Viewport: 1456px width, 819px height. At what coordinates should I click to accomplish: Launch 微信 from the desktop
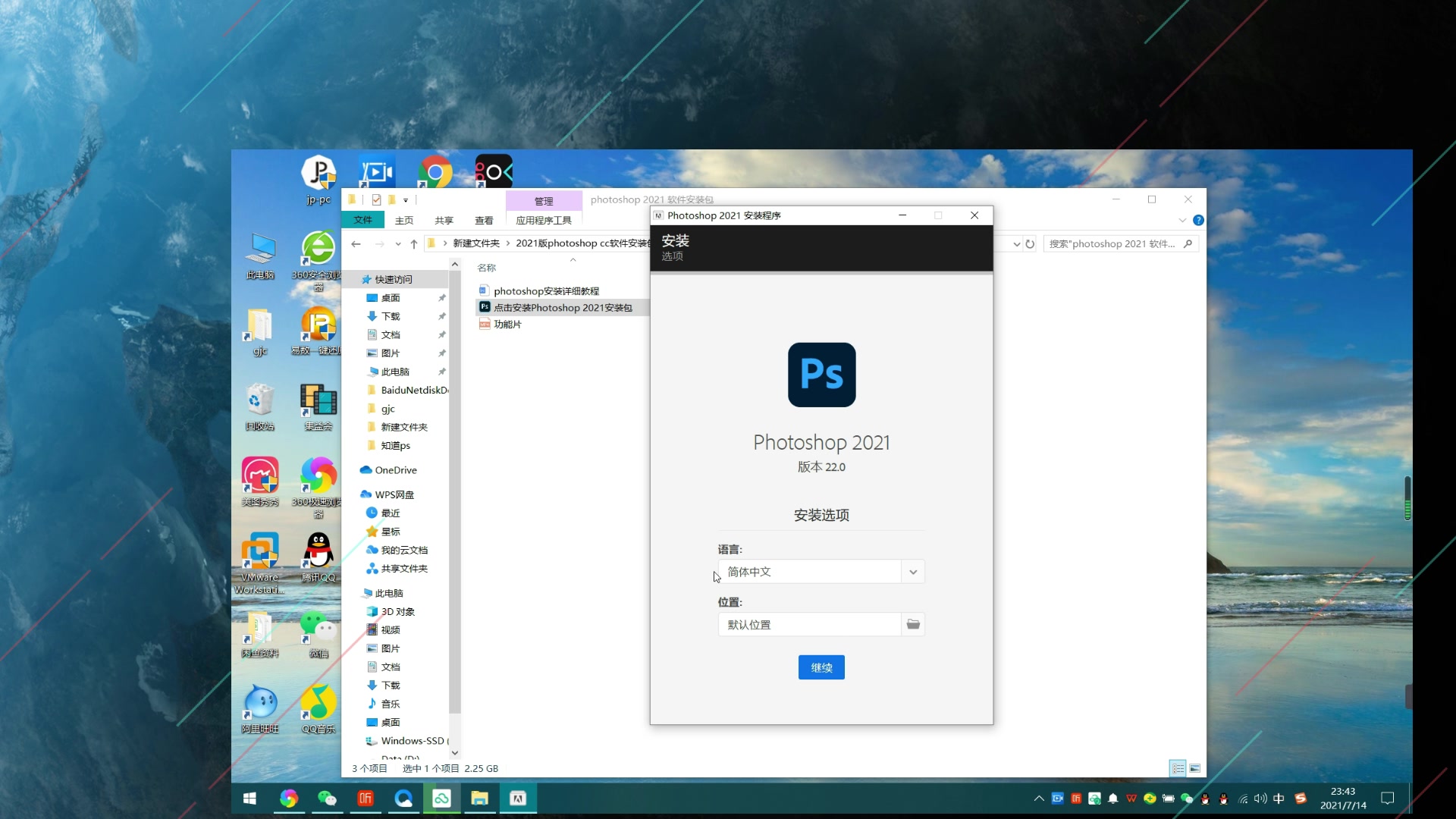pos(318,627)
